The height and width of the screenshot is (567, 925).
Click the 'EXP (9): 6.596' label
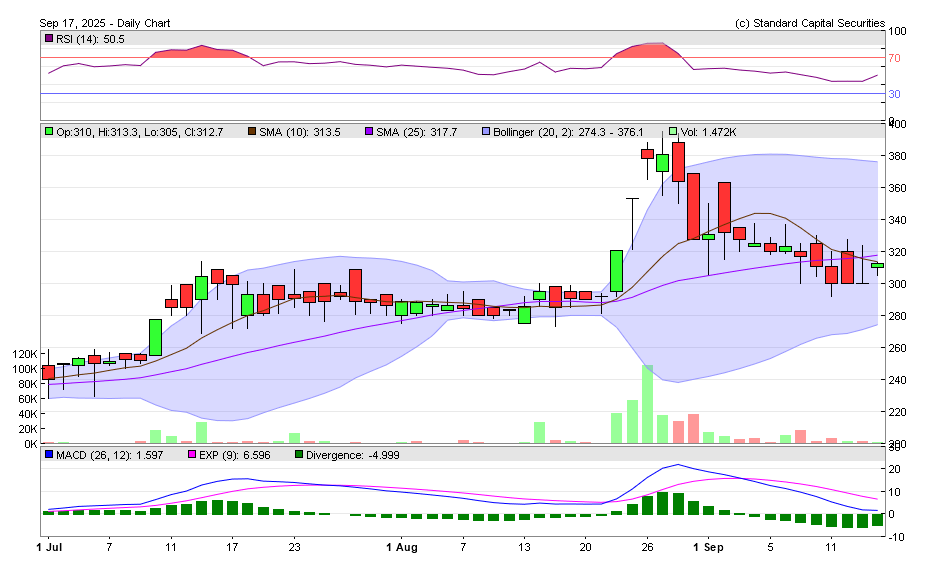click(235, 455)
